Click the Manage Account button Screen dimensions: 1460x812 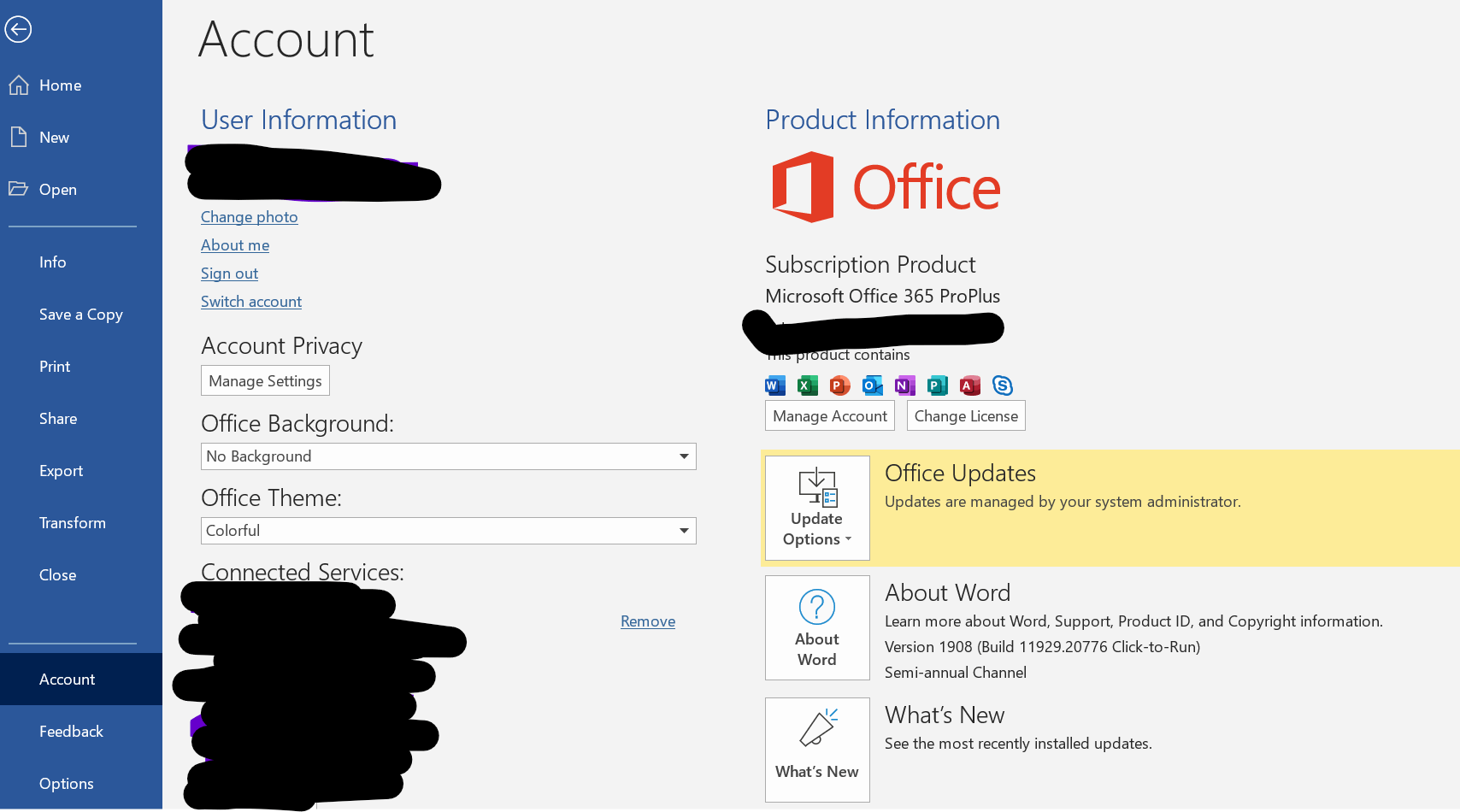point(830,416)
